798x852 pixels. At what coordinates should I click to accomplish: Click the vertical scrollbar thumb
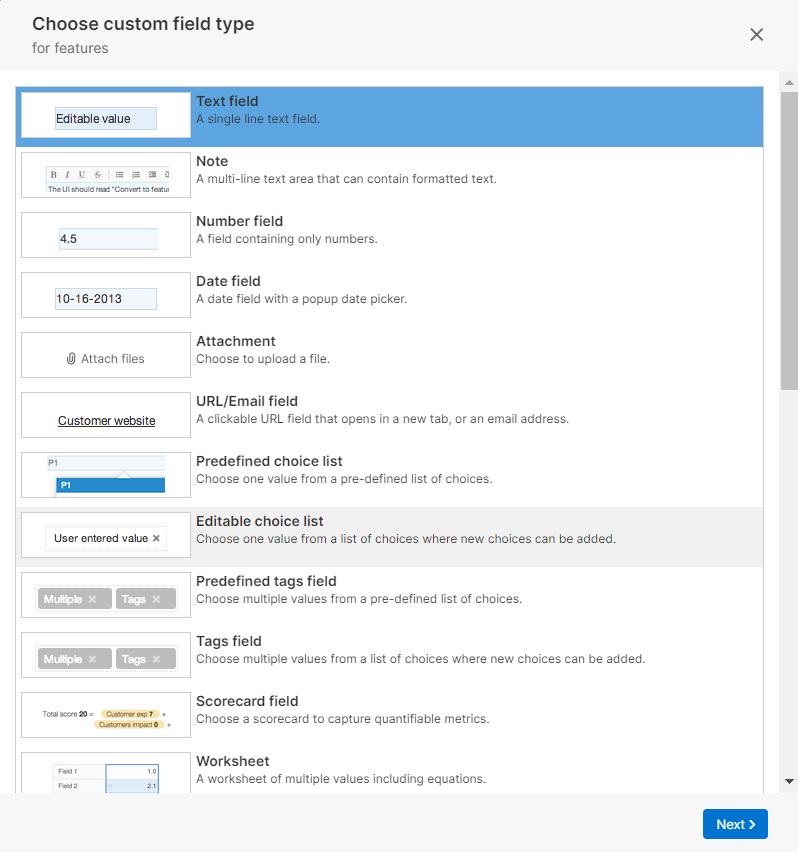point(789,240)
